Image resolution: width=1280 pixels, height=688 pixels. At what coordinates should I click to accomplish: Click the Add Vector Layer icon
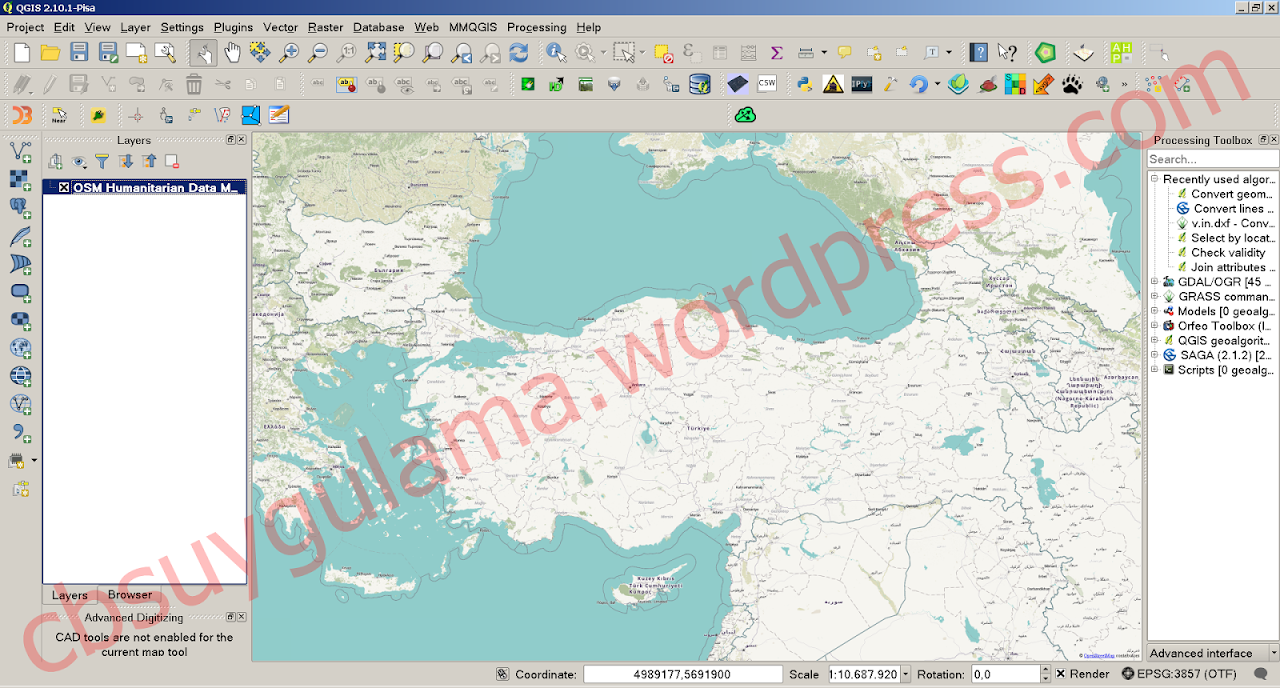20,152
